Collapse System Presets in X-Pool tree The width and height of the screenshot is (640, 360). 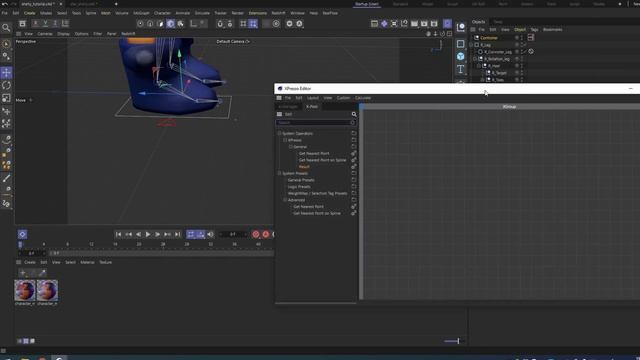280,173
